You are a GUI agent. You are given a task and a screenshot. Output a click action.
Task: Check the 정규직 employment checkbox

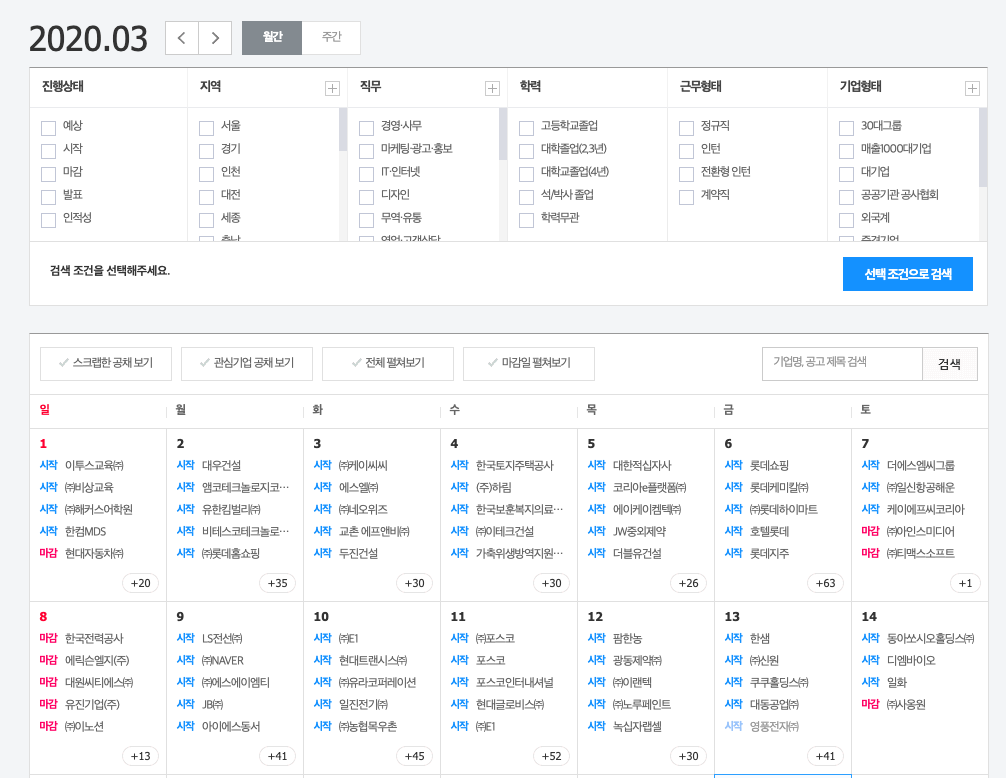tap(686, 128)
